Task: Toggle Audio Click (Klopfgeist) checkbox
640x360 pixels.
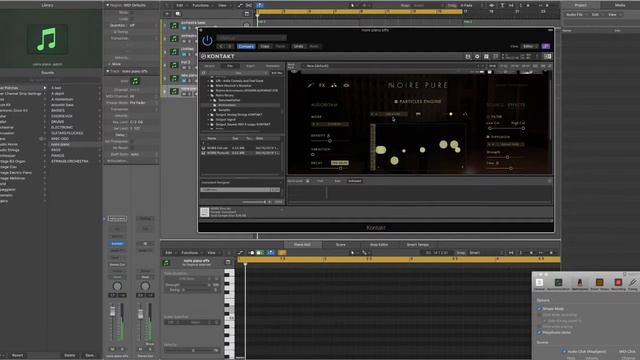Action: (564, 351)
